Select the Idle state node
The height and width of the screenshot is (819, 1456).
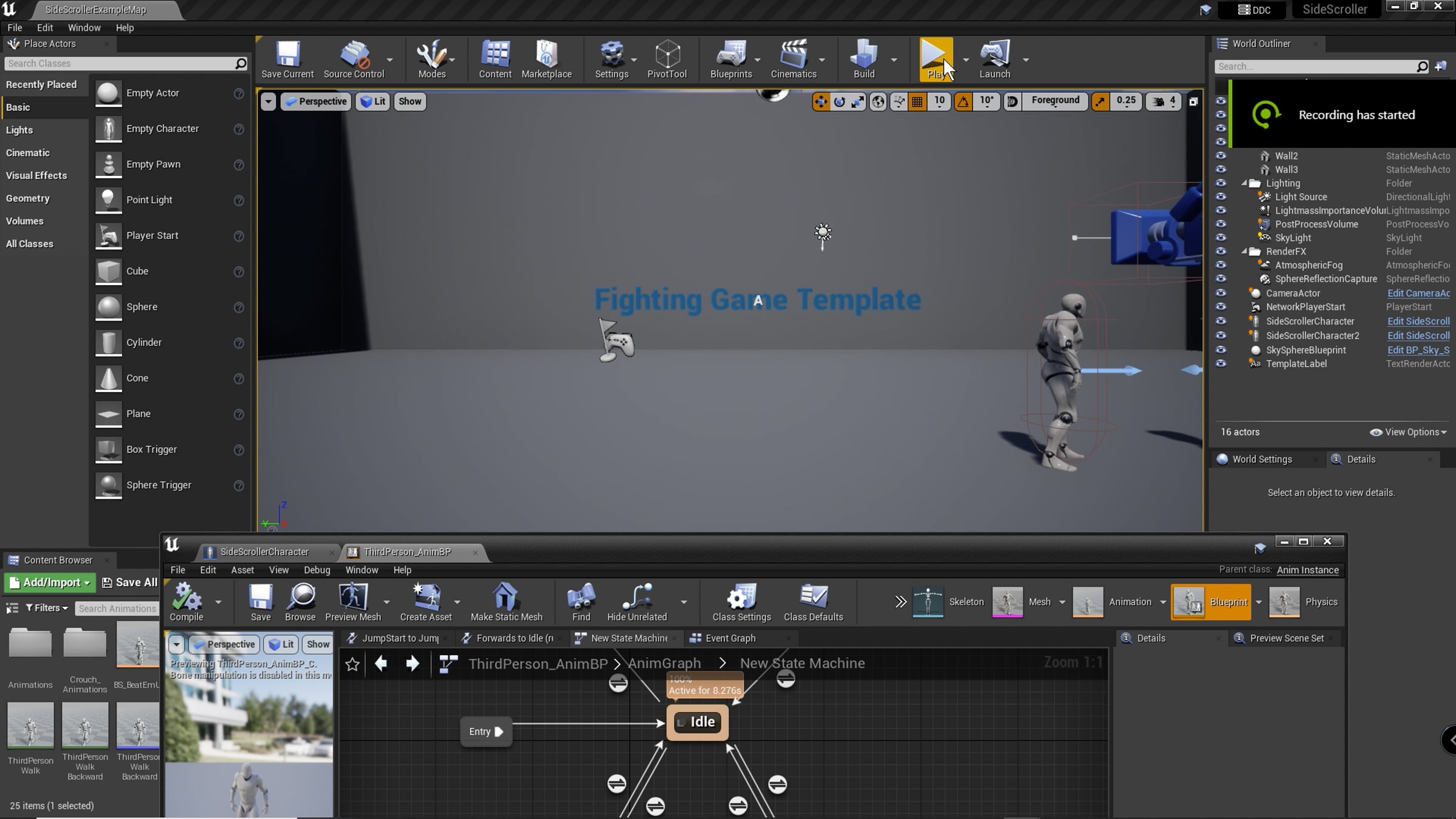697,722
